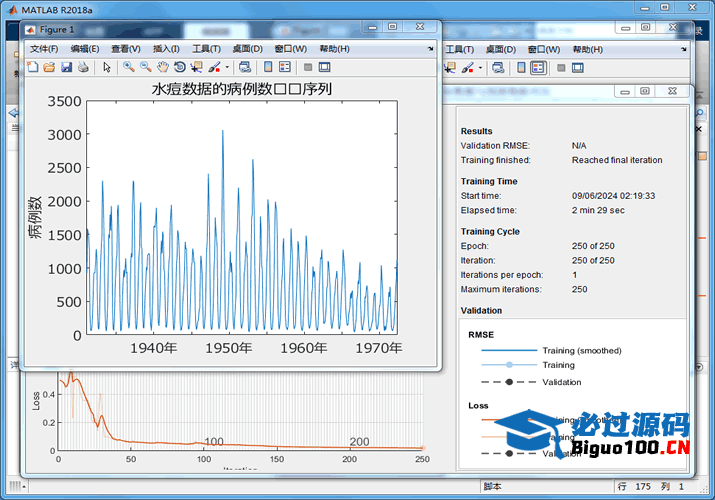Image resolution: width=715 pixels, height=500 pixels.
Task: Open 插入(I) menu in Figure 1
Action: (x=166, y=49)
